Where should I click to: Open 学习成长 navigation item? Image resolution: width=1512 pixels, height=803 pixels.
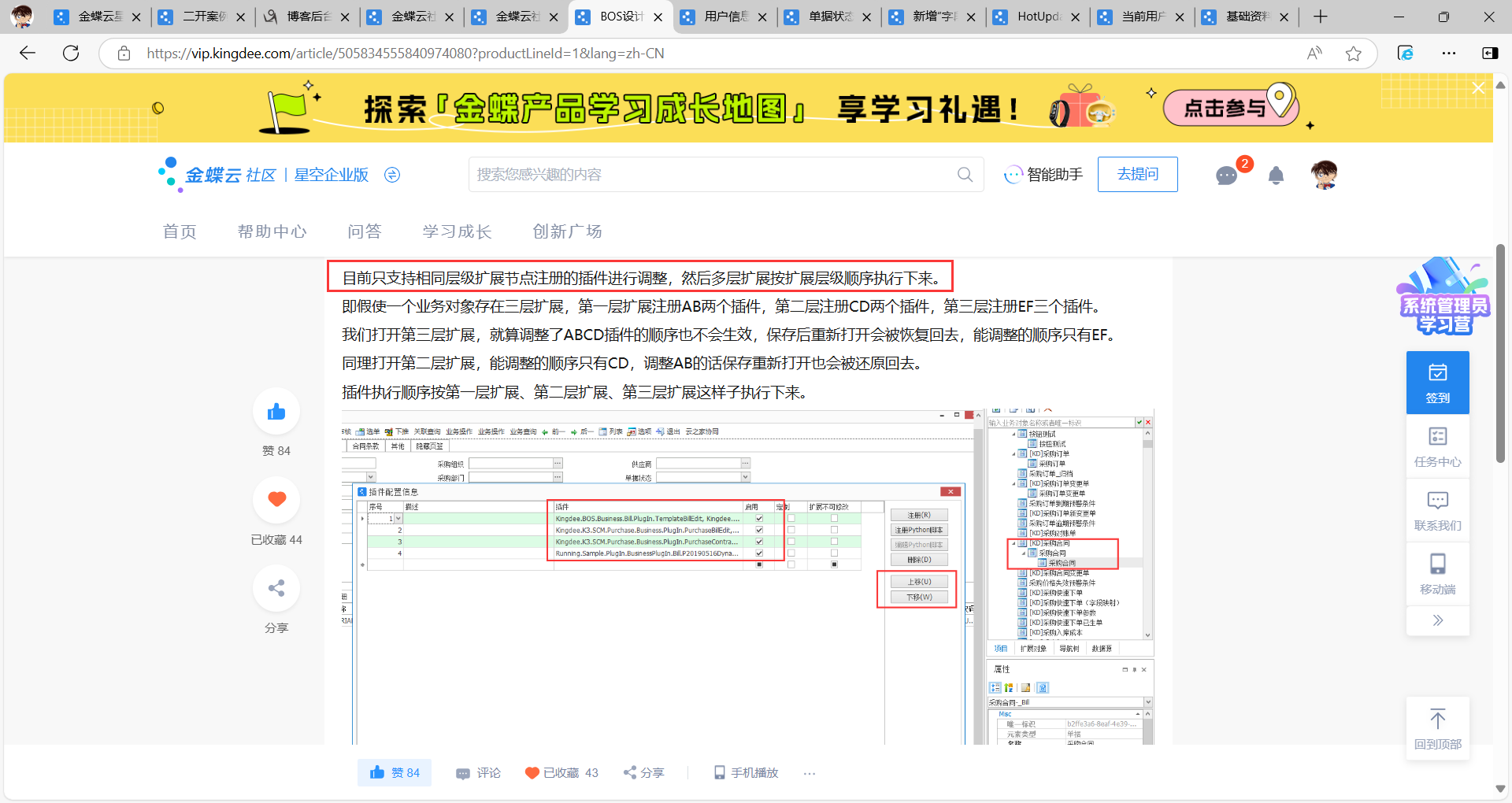(x=458, y=231)
